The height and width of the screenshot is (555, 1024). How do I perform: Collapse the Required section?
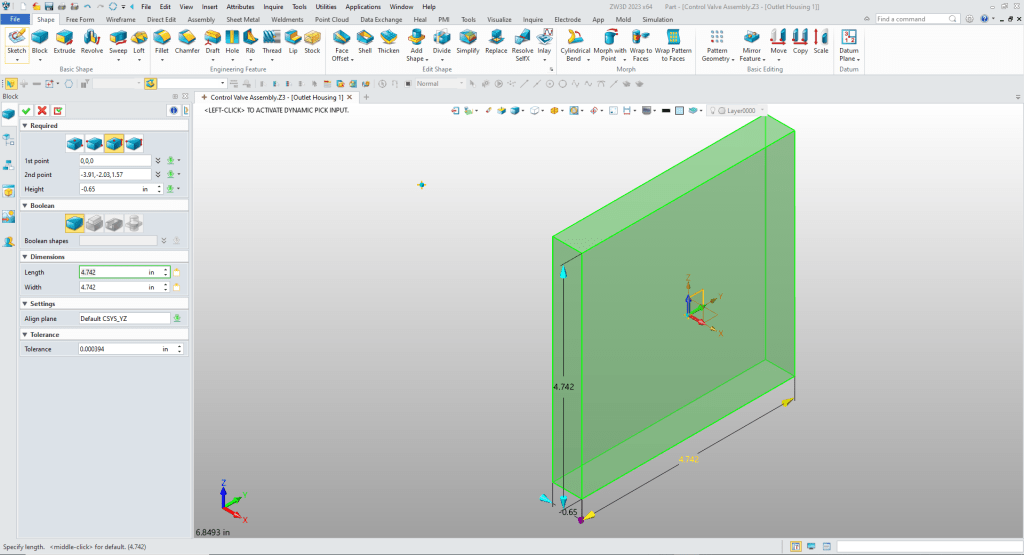point(24,126)
